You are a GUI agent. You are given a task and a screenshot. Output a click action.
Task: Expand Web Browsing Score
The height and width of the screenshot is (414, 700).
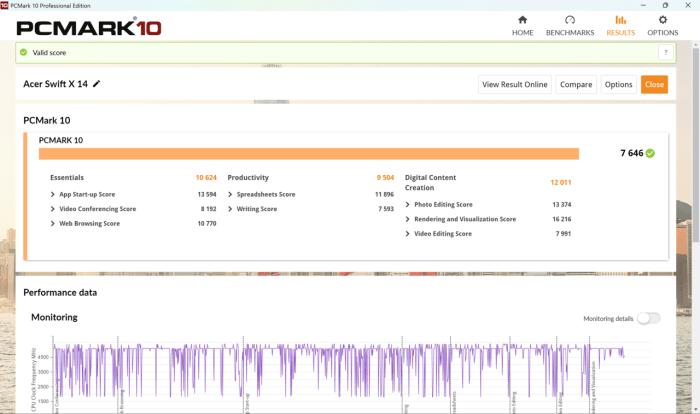pos(53,223)
